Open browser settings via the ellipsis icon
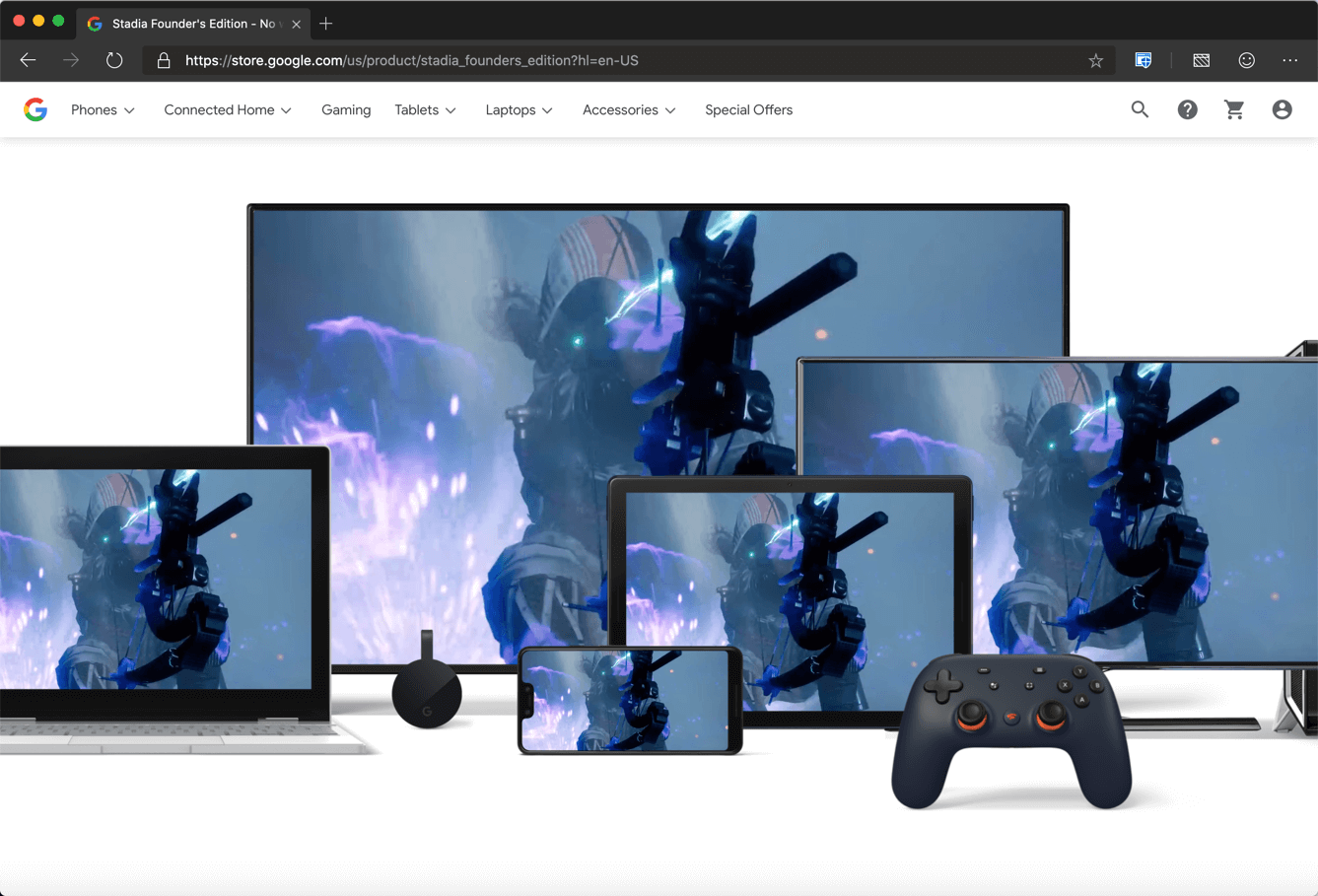 [x=1289, y=60]
